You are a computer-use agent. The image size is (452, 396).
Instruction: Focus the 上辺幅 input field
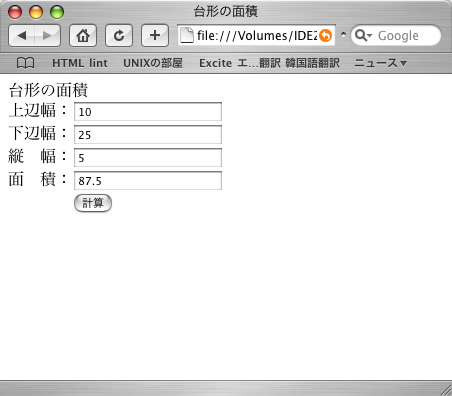pos(148,112)
